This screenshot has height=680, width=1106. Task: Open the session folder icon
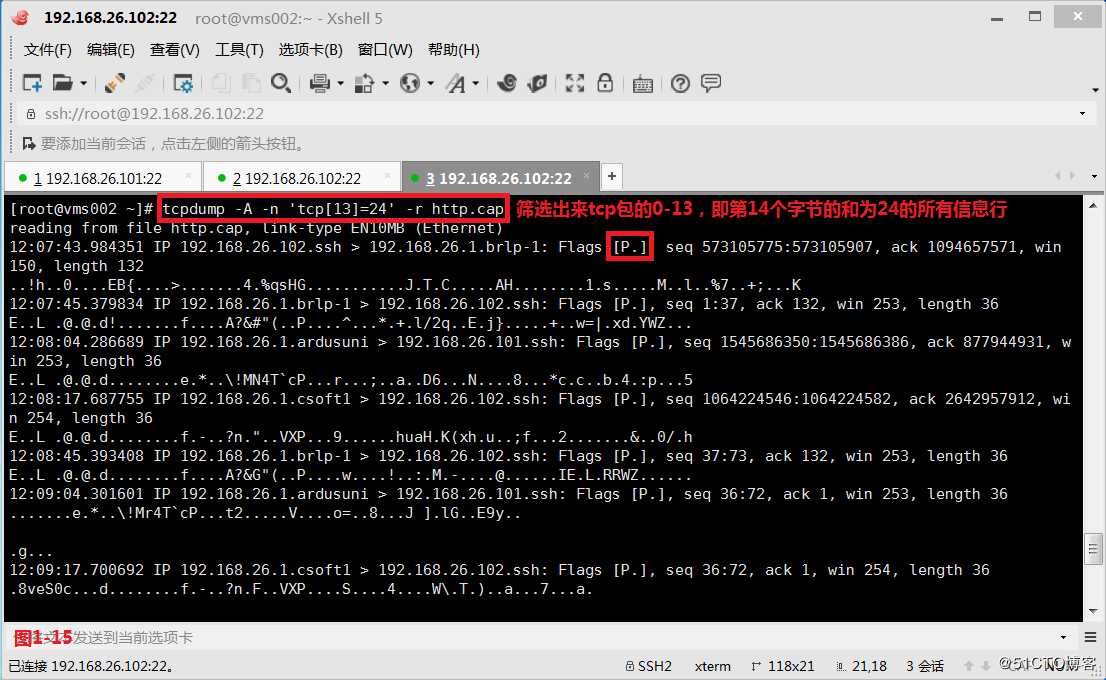pyautogui.click(x=62, y=83)
